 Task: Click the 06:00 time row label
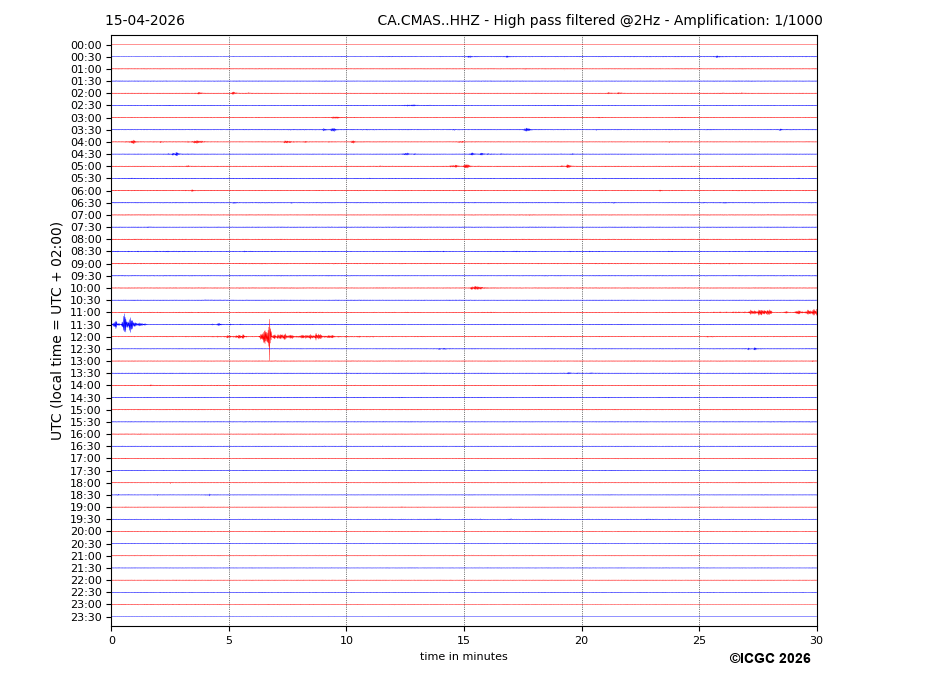point(86,191)
